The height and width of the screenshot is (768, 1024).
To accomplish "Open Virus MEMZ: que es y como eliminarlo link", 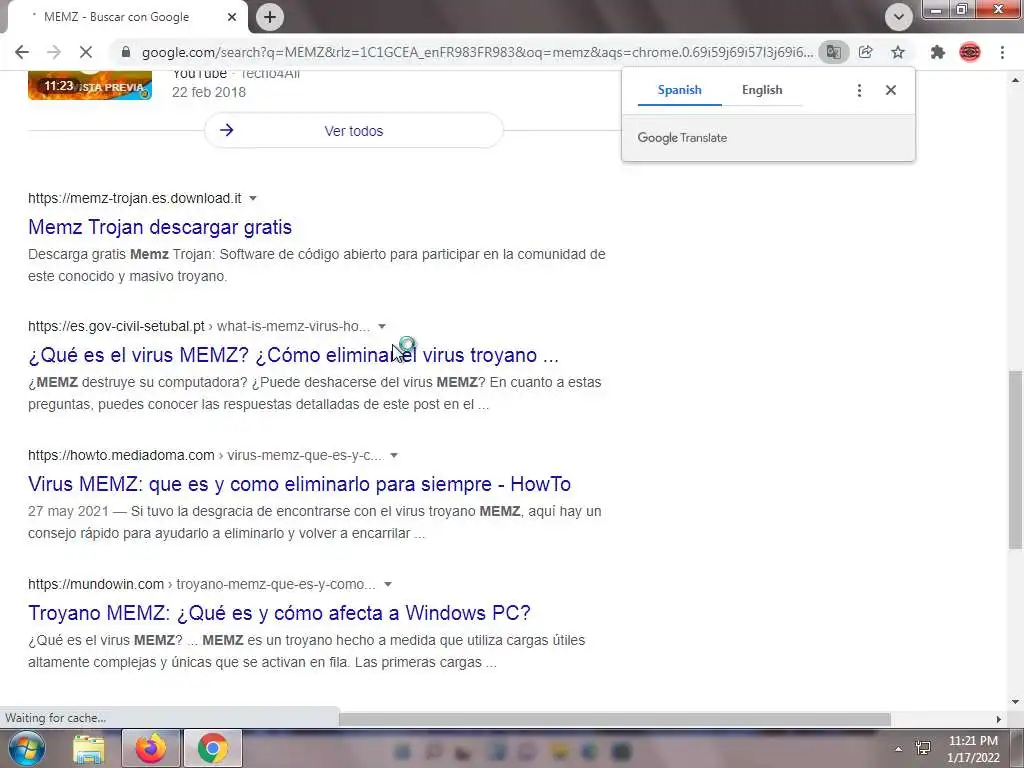I will [x=299, y=484].
